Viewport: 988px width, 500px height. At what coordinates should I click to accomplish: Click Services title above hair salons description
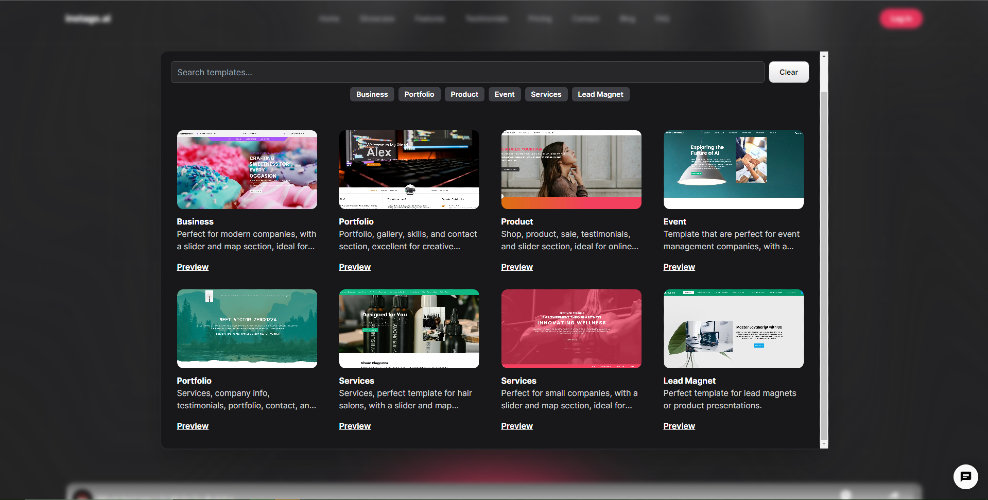click(357, 381)
